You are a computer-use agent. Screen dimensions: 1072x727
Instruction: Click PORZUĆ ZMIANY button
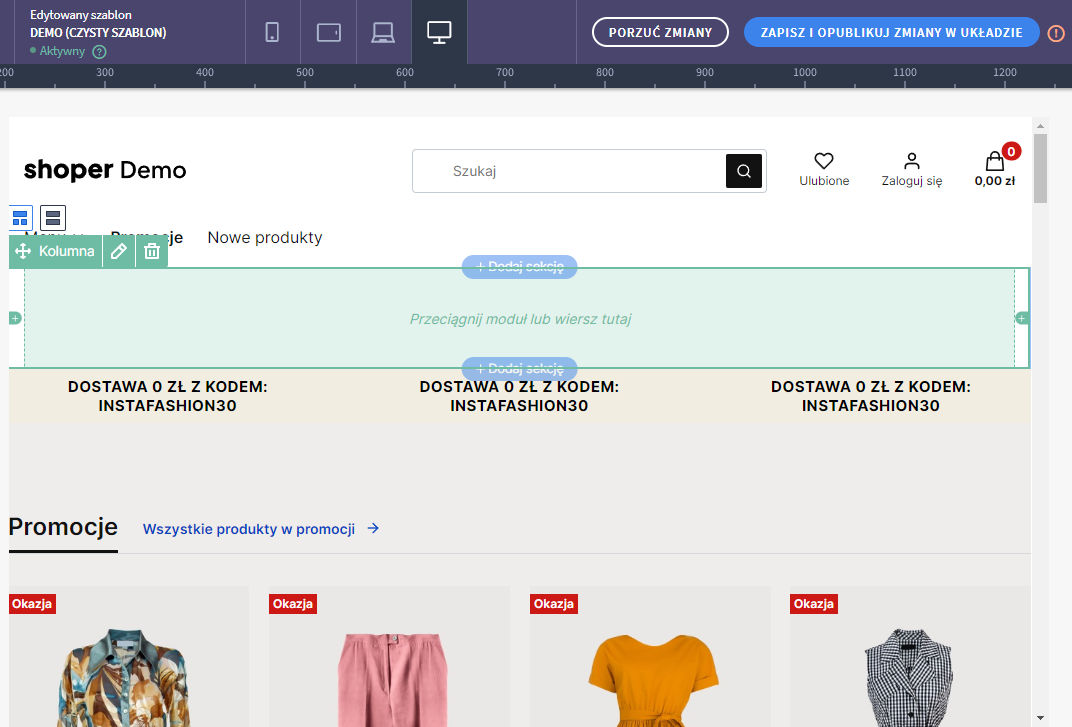pos(660,32)
